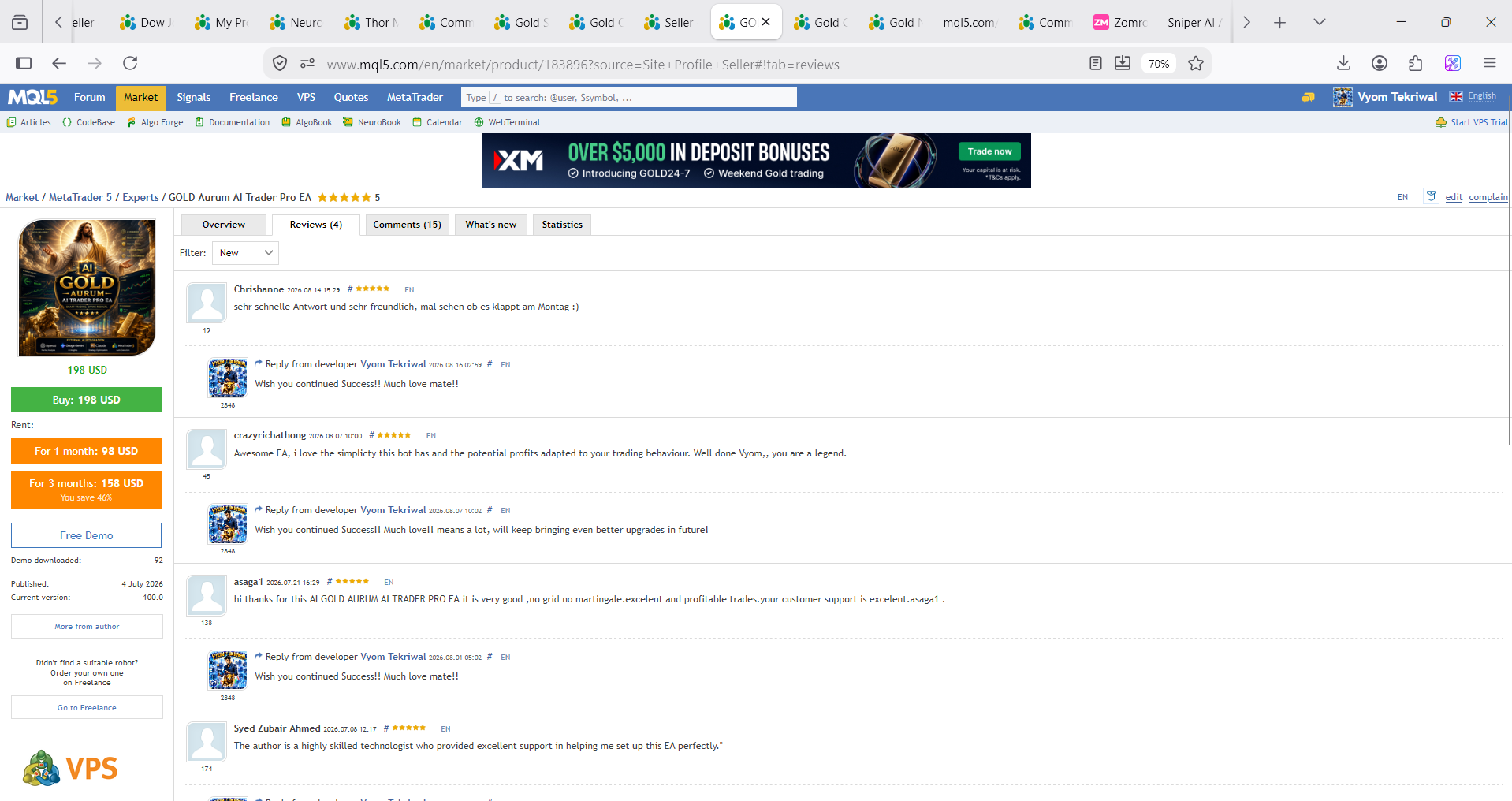Click Trade now on the XM banner
Screen dimensions: 1512x801
(989, 151)
